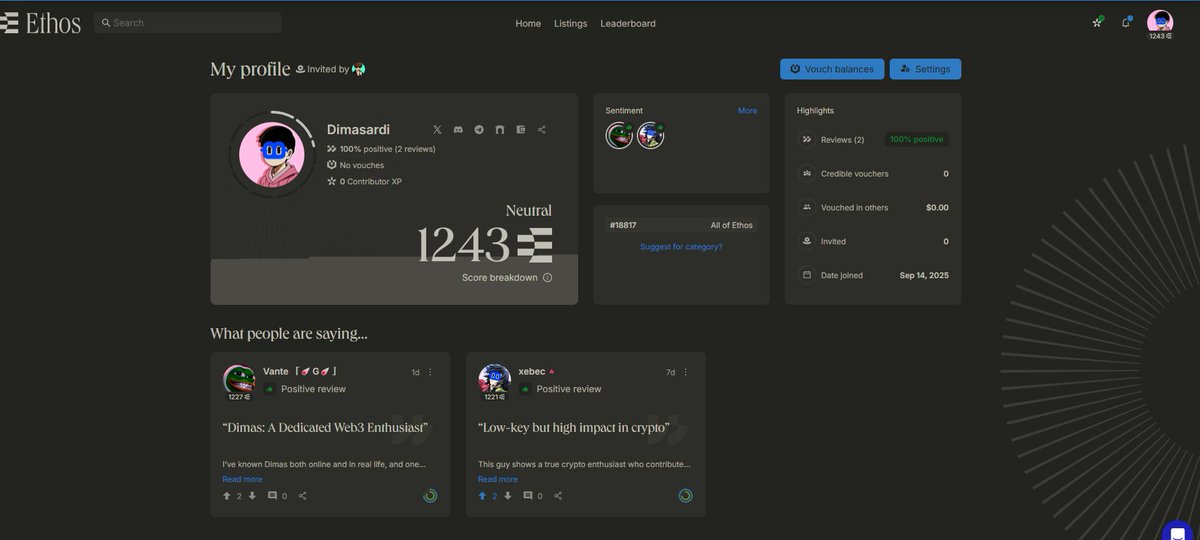
Task: Click the Ethos logo in header
Action: [40, 22]
